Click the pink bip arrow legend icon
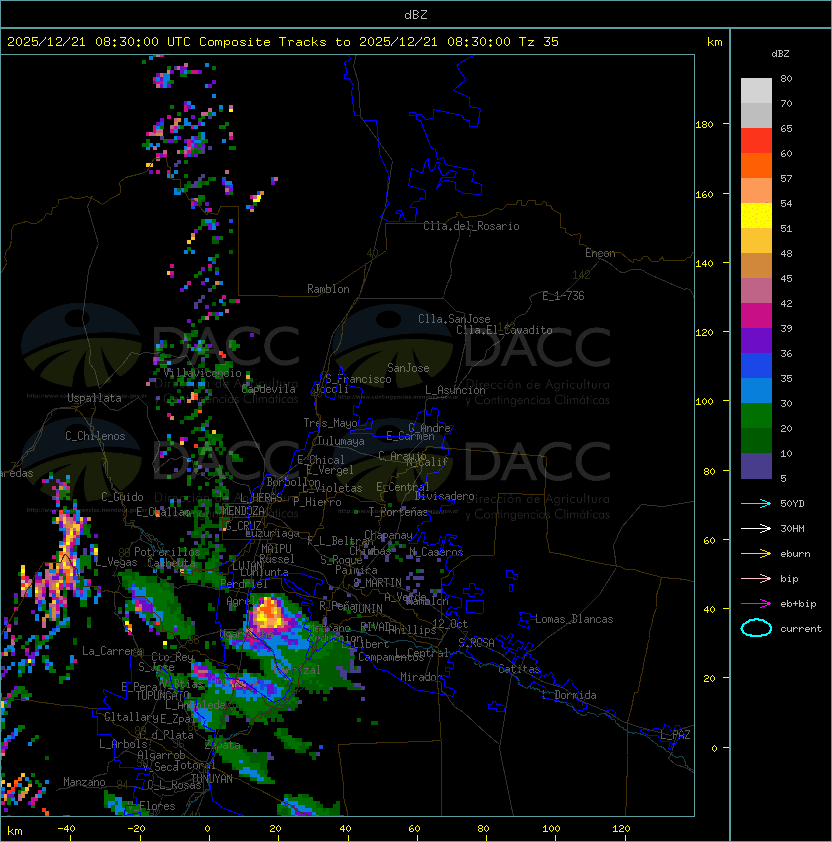 pyautogui.click(x=756, y=578)
